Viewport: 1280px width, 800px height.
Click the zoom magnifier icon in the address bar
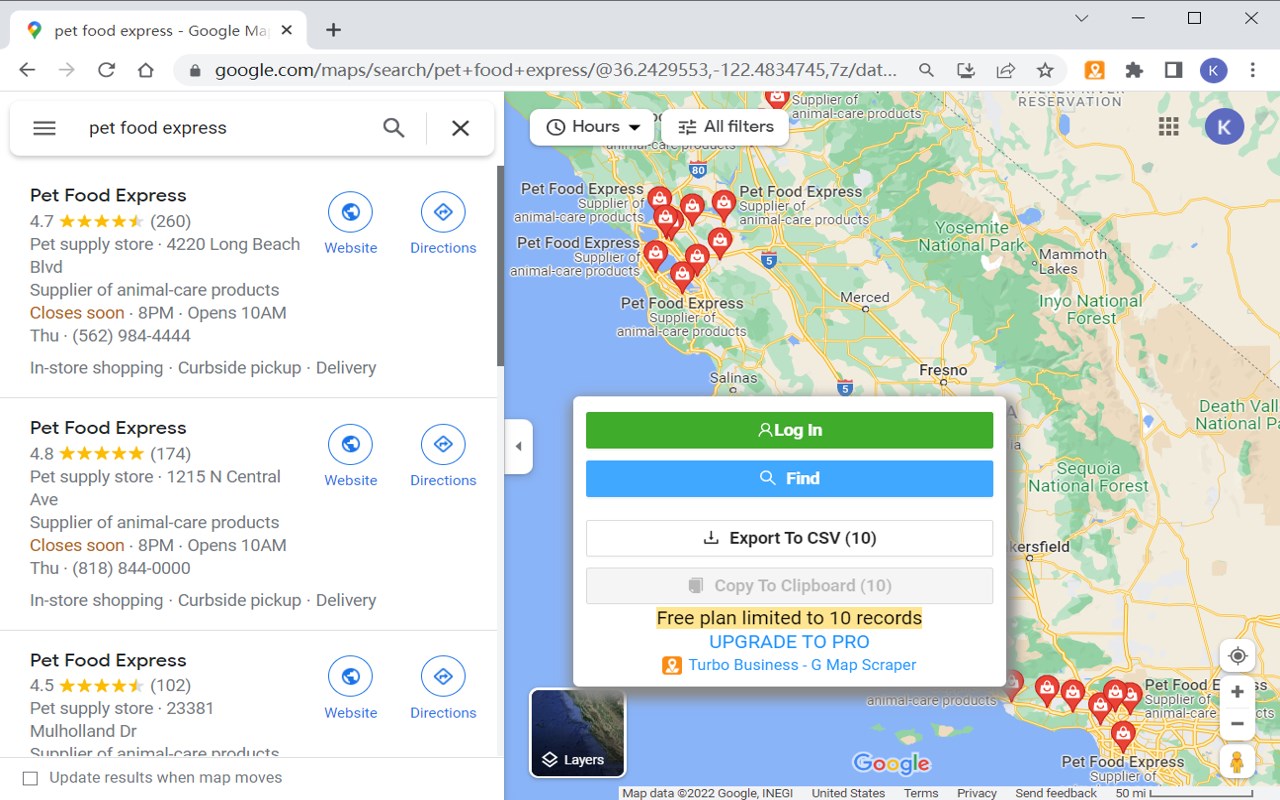(x=927, y=70)
